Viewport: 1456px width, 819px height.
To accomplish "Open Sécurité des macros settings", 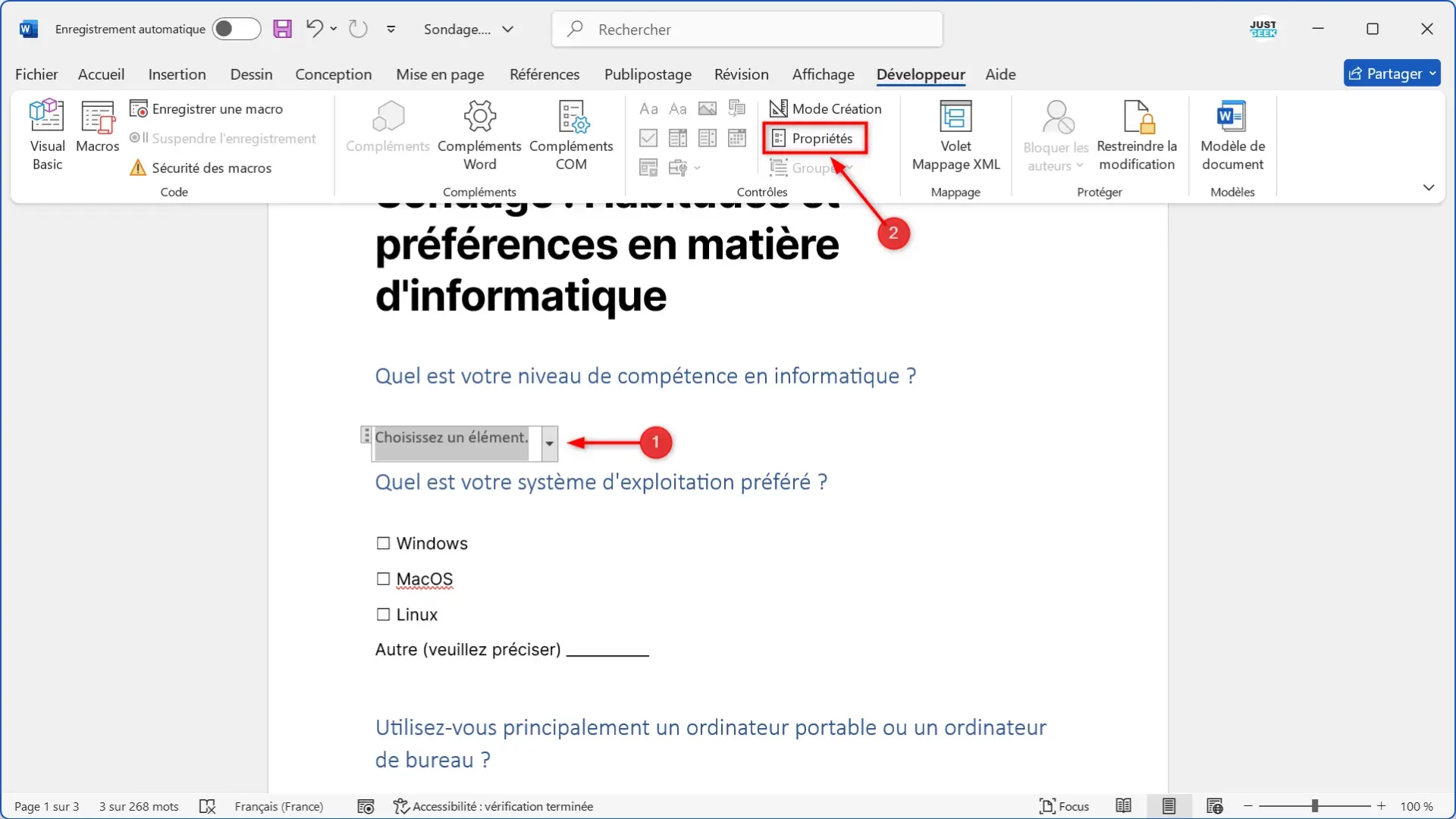I will tap(201, 168).
